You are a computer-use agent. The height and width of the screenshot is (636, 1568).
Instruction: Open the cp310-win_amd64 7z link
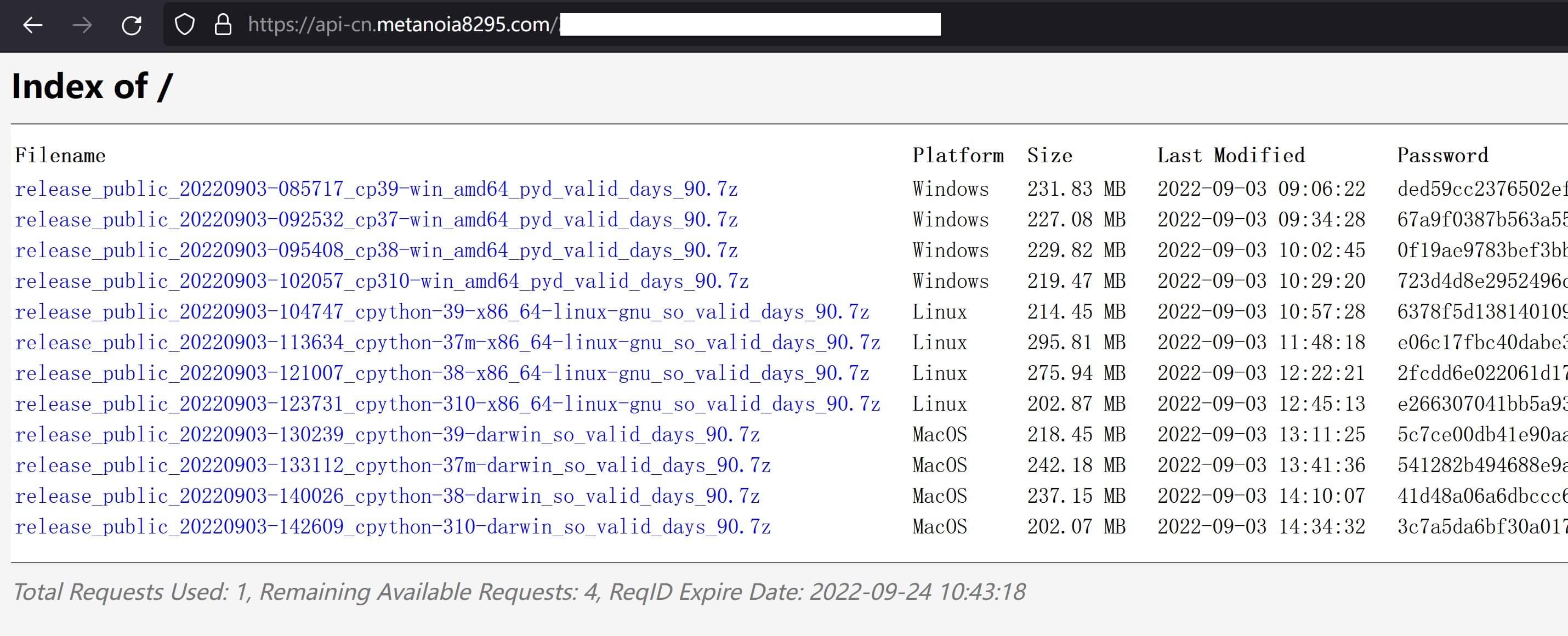(x=382, y=281)
